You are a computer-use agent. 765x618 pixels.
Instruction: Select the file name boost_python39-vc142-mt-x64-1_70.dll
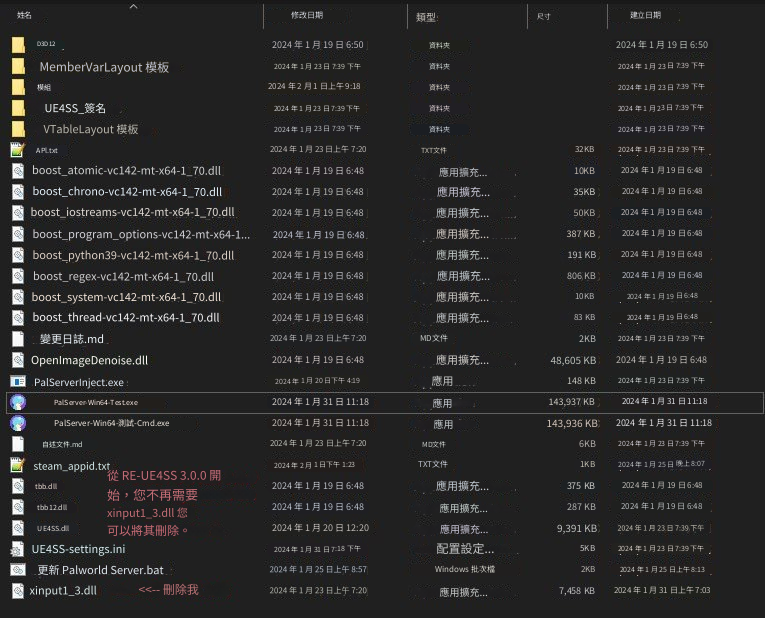point(133,255)
